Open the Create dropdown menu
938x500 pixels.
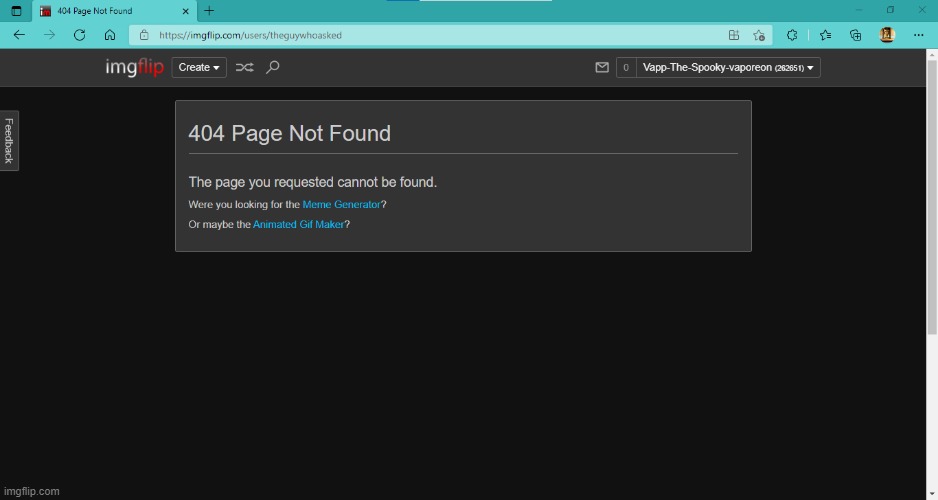tap(199, 68)
